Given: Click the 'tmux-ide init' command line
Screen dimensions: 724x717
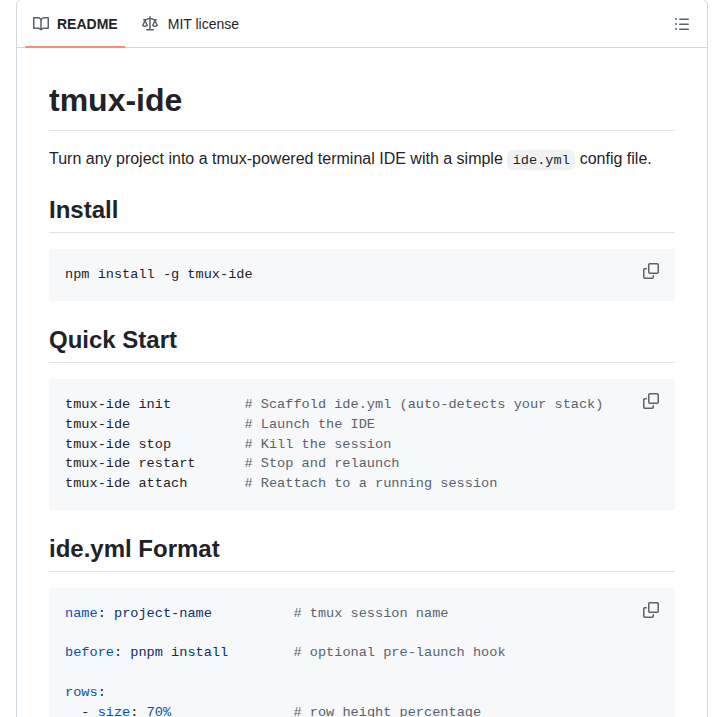Looking at the screenshot, I should pyautogui.click(x=118, y=404).
